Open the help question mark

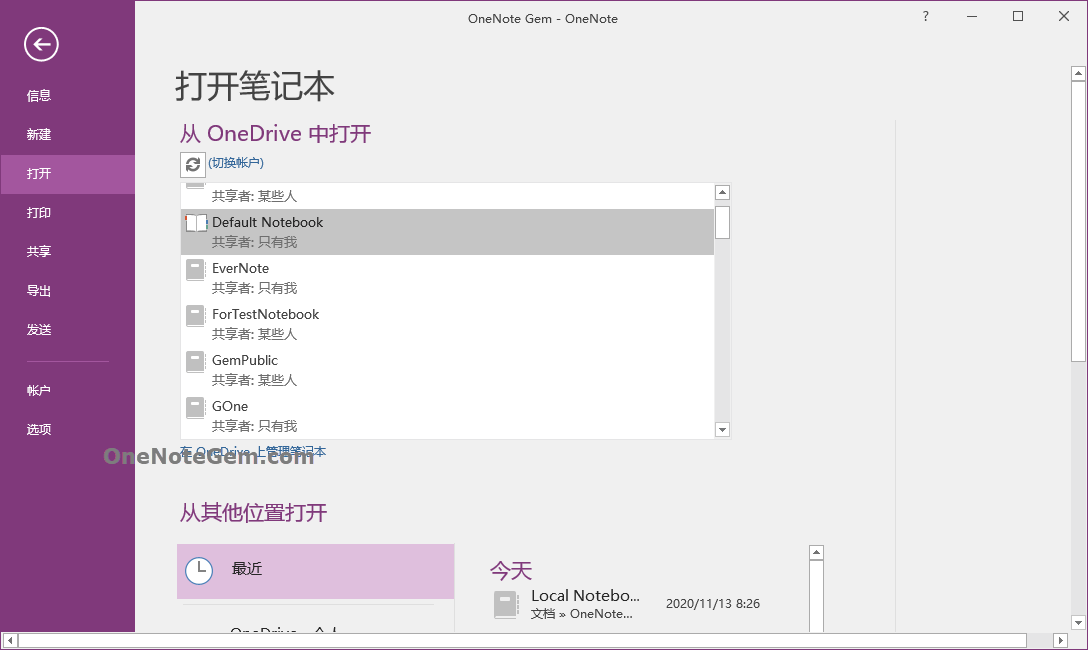[x=926, y=16]
